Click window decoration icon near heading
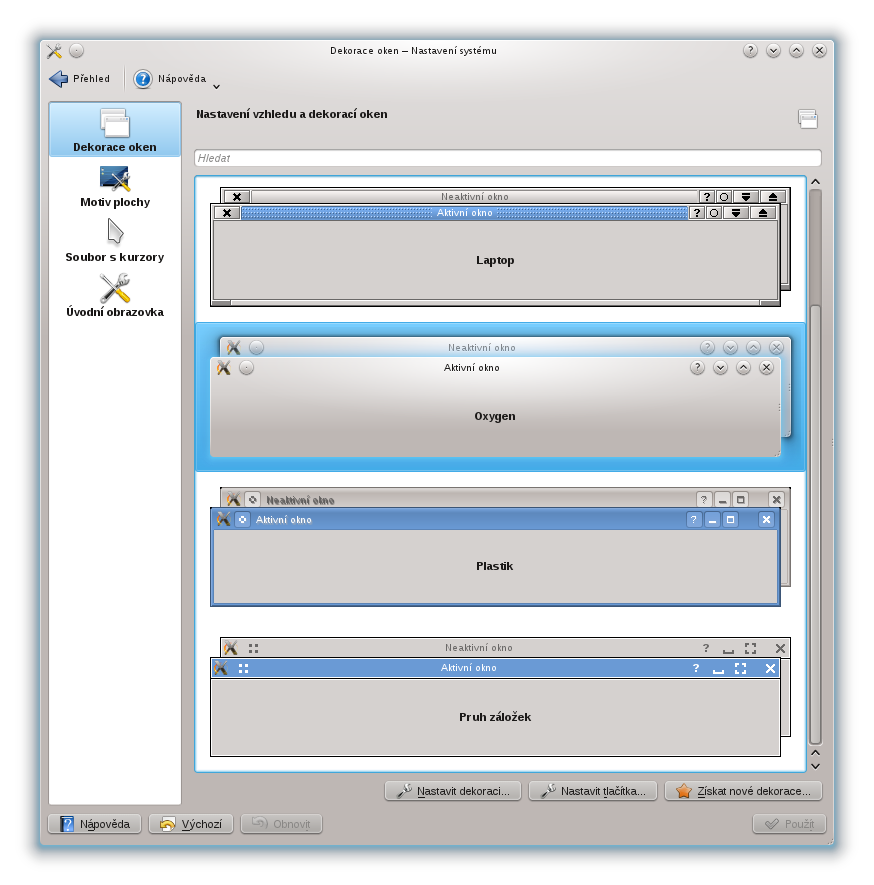The width and height of the screenshot is (874, 885). tap(808, 119)
